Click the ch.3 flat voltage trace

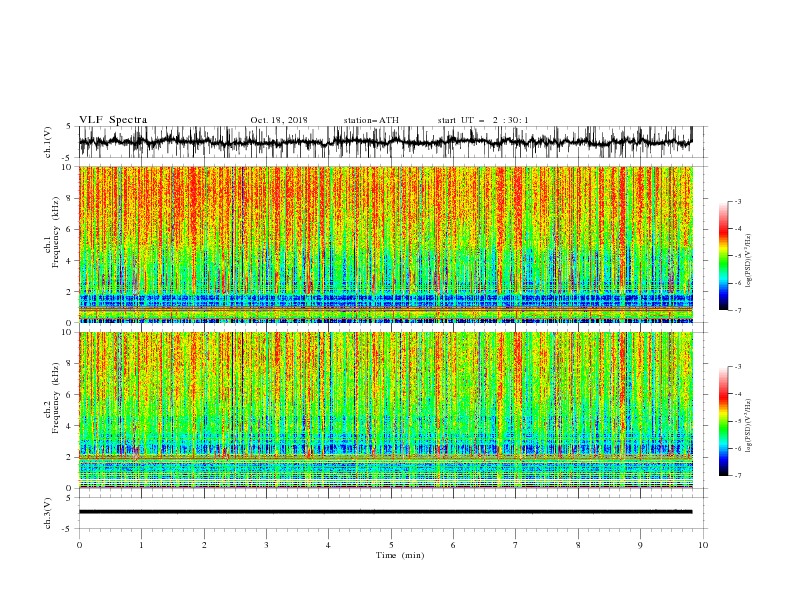[x=385, y=512]
